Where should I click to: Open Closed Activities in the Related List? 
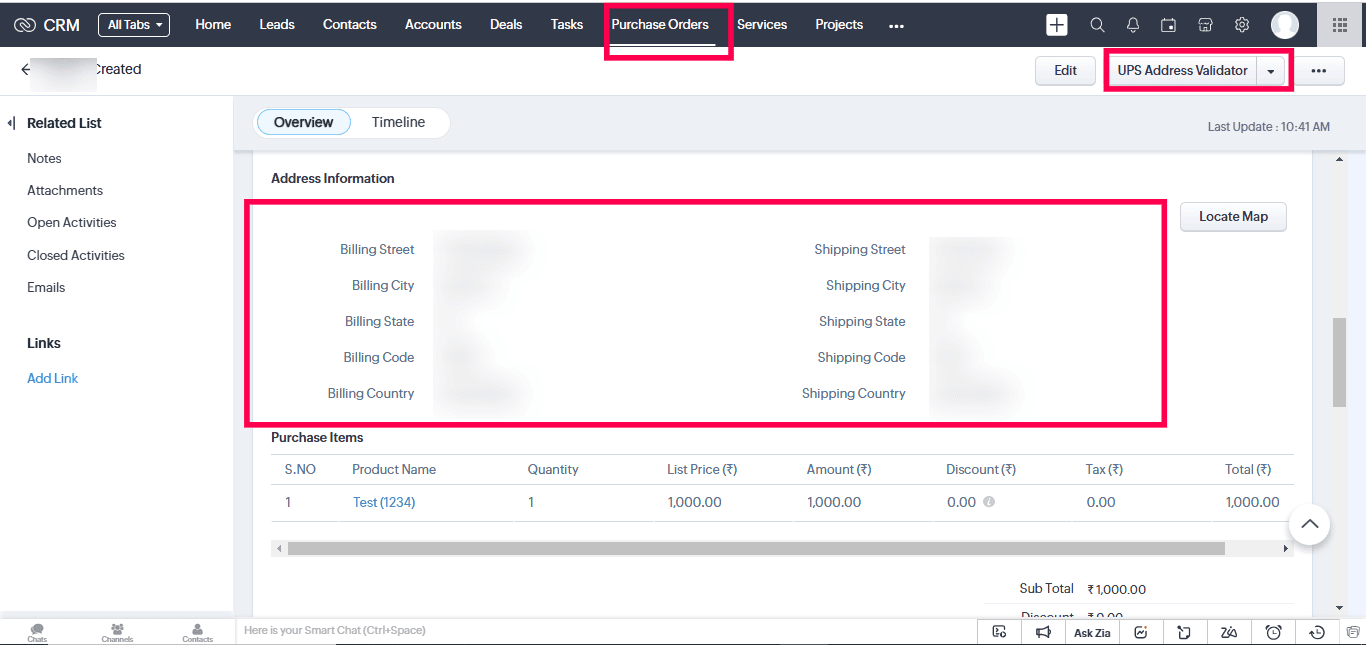76,255
